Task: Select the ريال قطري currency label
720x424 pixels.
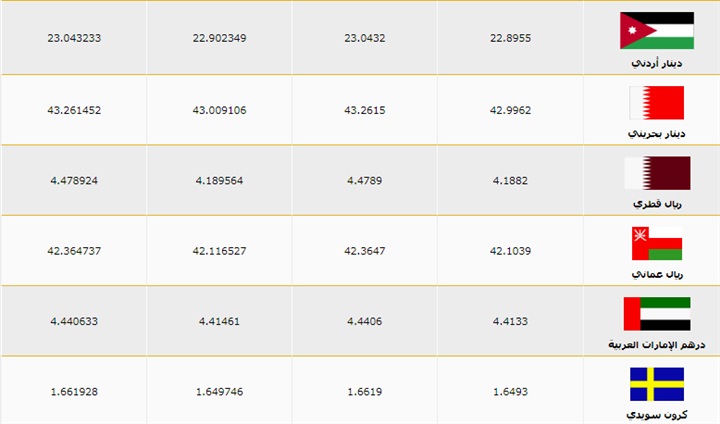Action: pyautogui.click(x=656, y=203)
